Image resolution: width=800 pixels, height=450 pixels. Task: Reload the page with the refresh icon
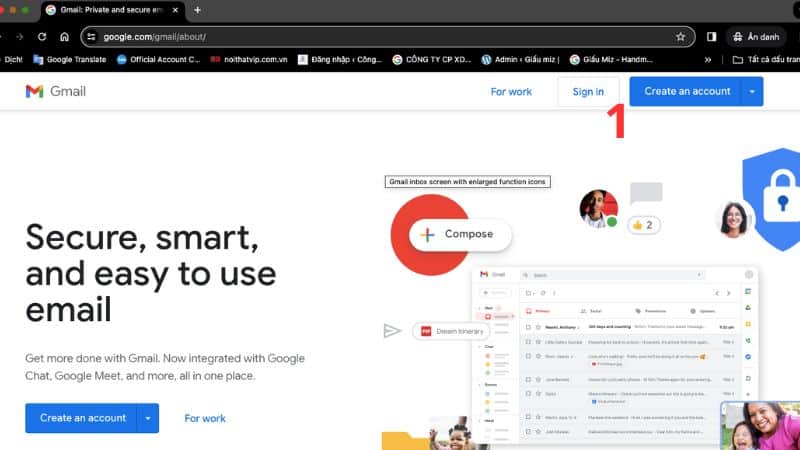tap(42, 37)
